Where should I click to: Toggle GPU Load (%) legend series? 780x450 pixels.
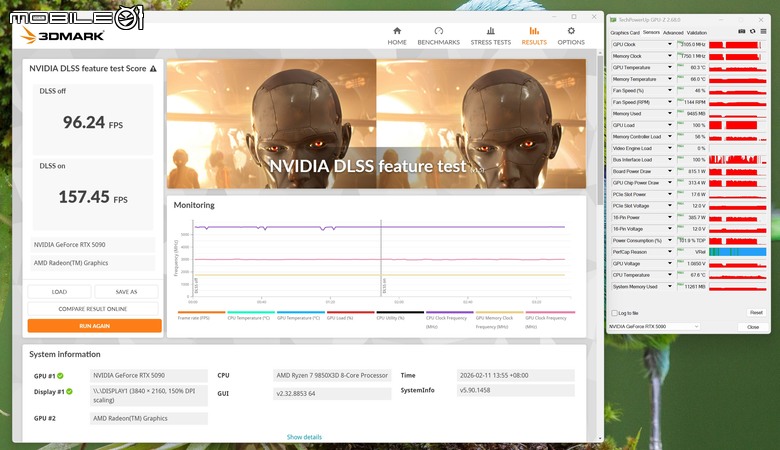click(350, 316)
